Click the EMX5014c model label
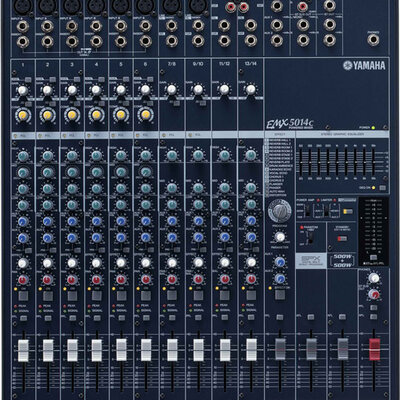The height and width of the screenshot is (400, 400). coord(289,124)
